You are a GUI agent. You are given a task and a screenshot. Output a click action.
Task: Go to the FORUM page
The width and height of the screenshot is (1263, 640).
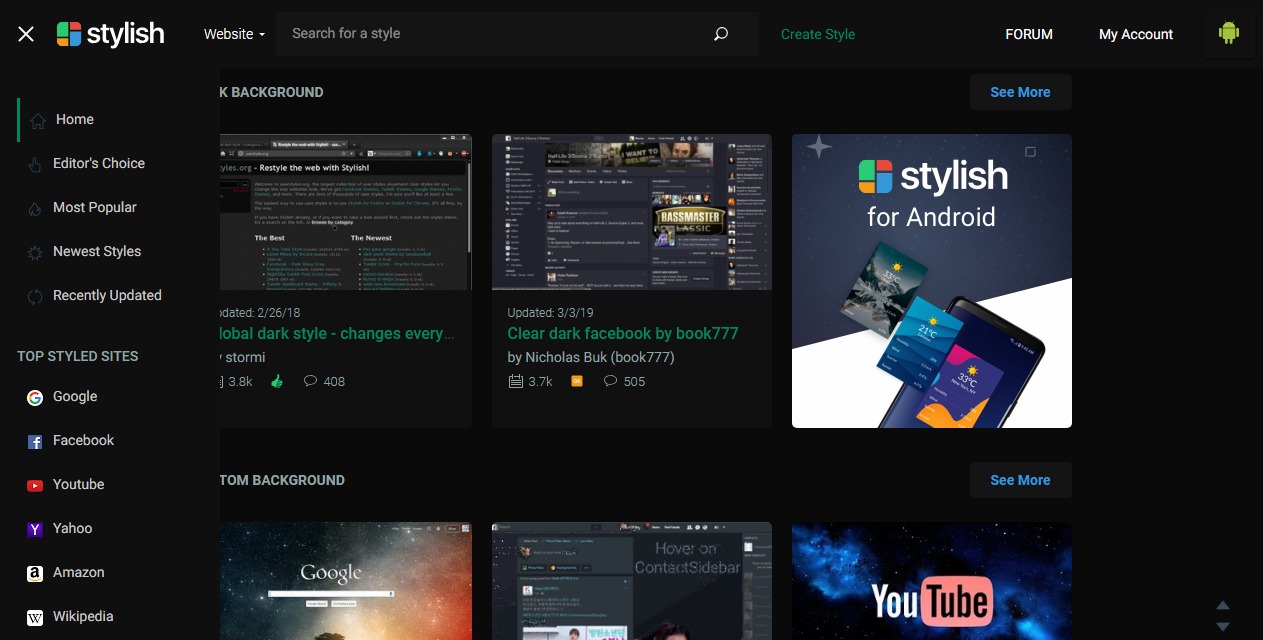click(1029, 34)
